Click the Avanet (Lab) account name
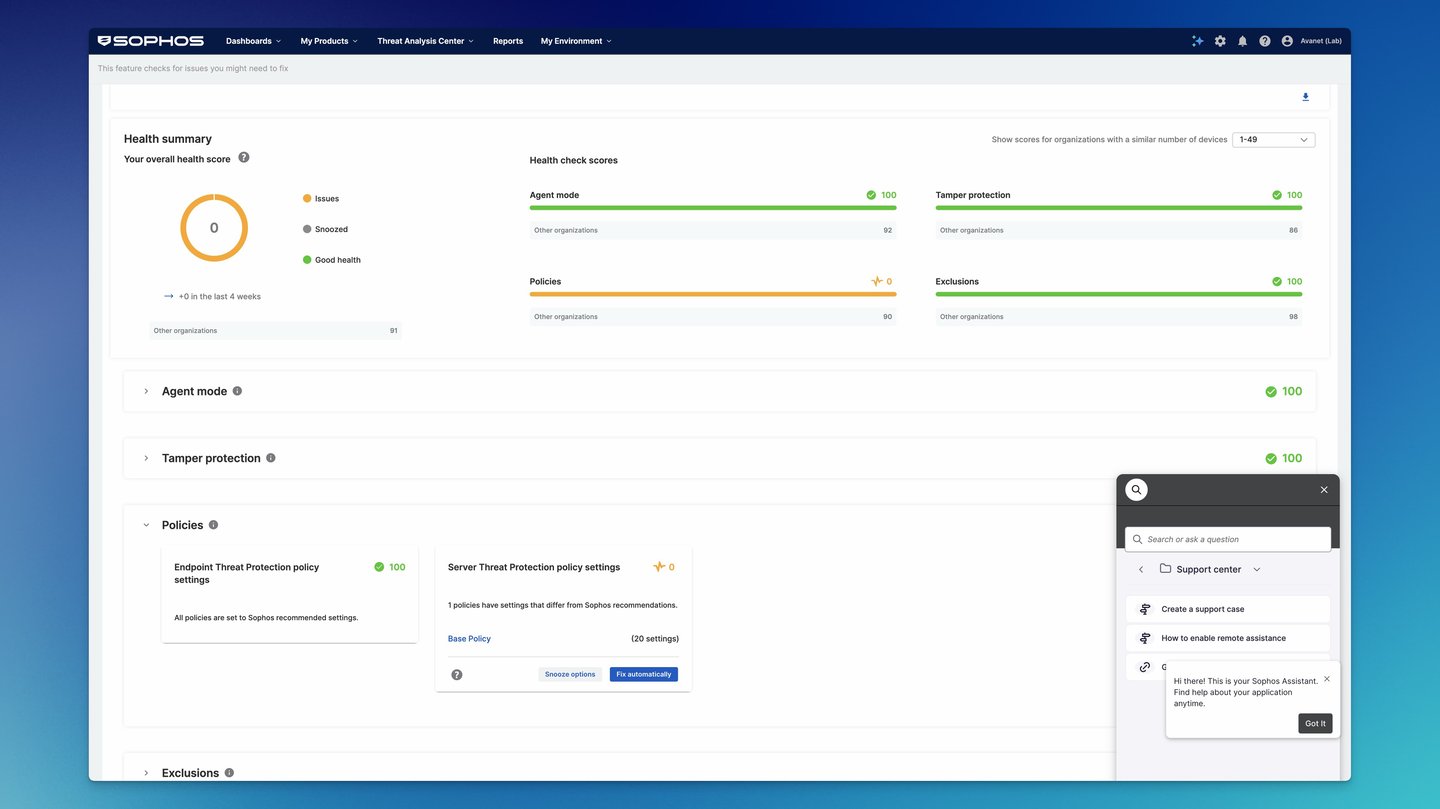The image size is (1440, 809). [1321, 41]
